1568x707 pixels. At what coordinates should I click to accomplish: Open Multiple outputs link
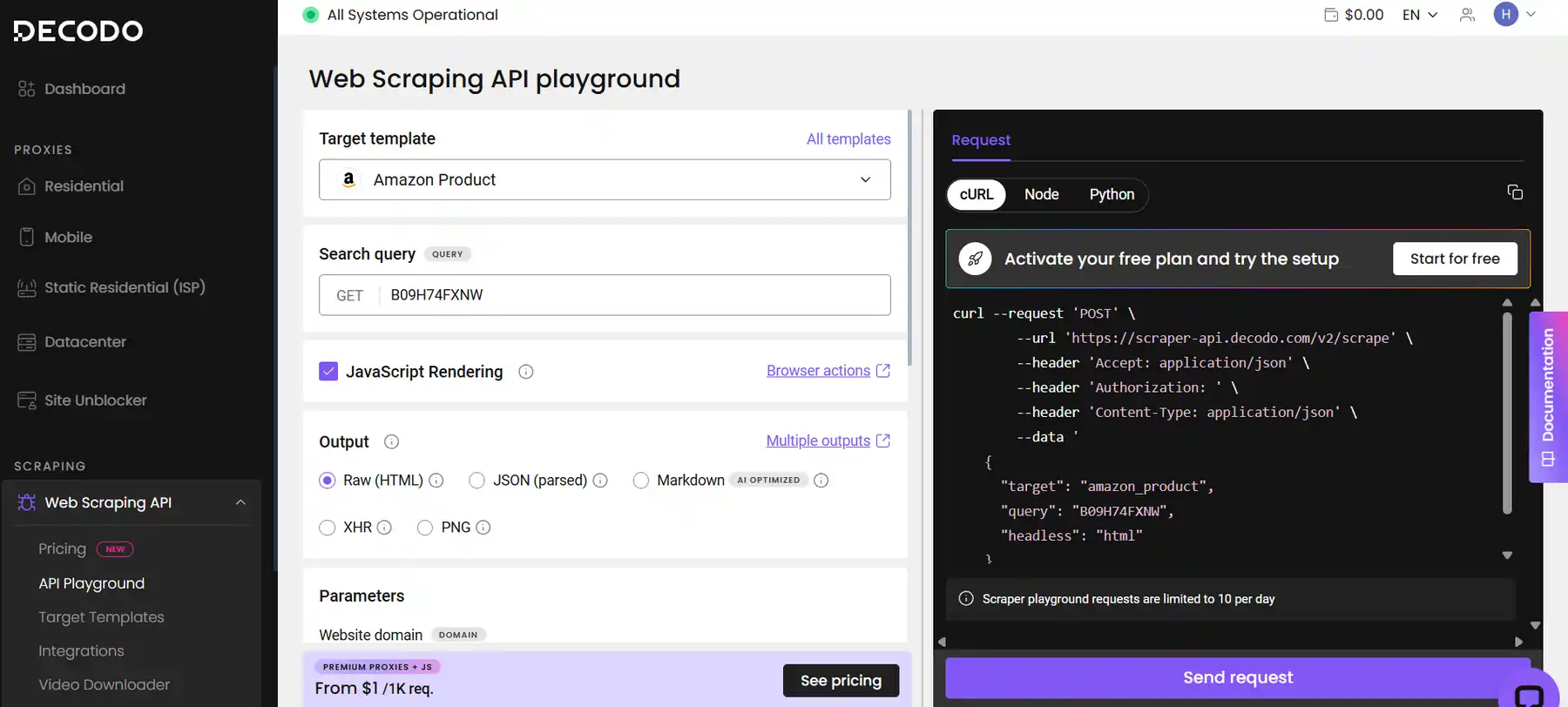(x=818, y=441)
